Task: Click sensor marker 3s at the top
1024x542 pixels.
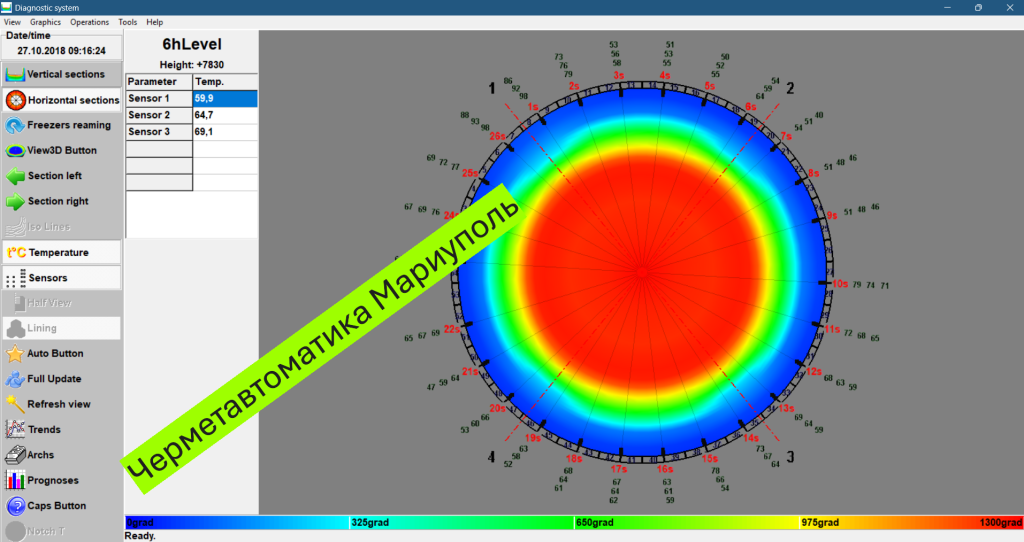Action: pos(618,75)
